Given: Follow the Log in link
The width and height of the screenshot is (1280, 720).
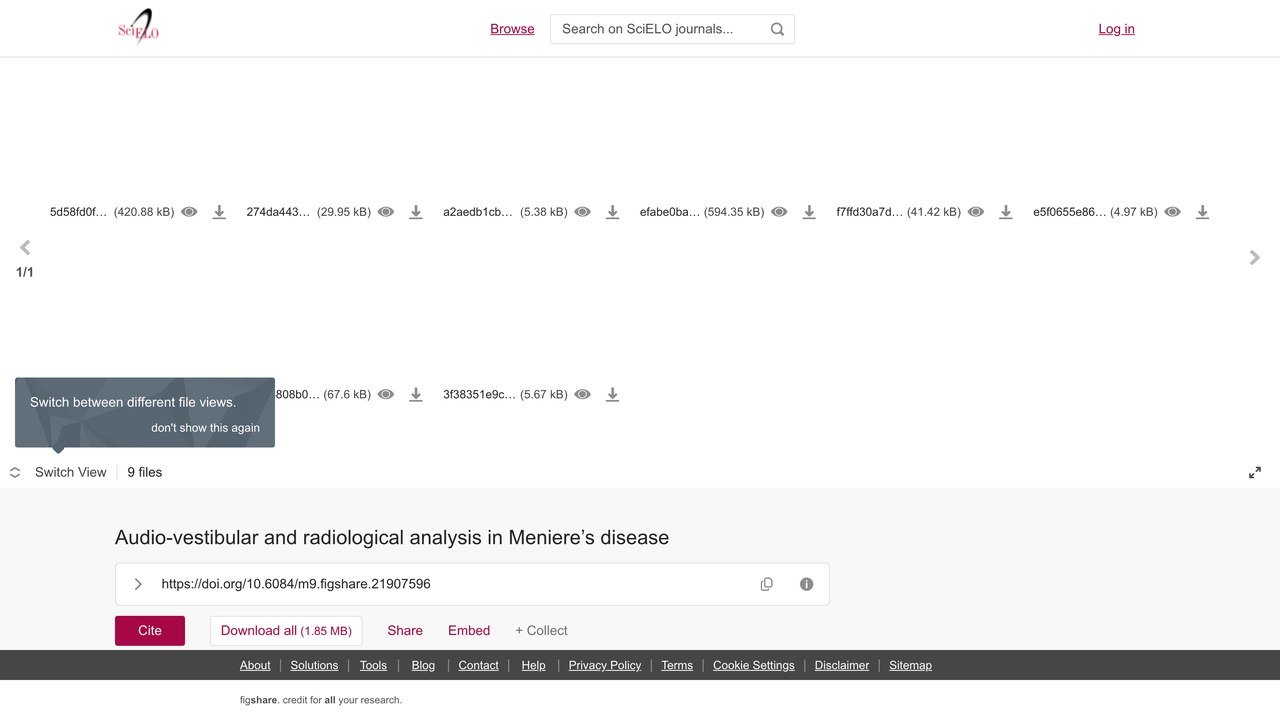Looking at the screenshot, I should coord(1116,29).
